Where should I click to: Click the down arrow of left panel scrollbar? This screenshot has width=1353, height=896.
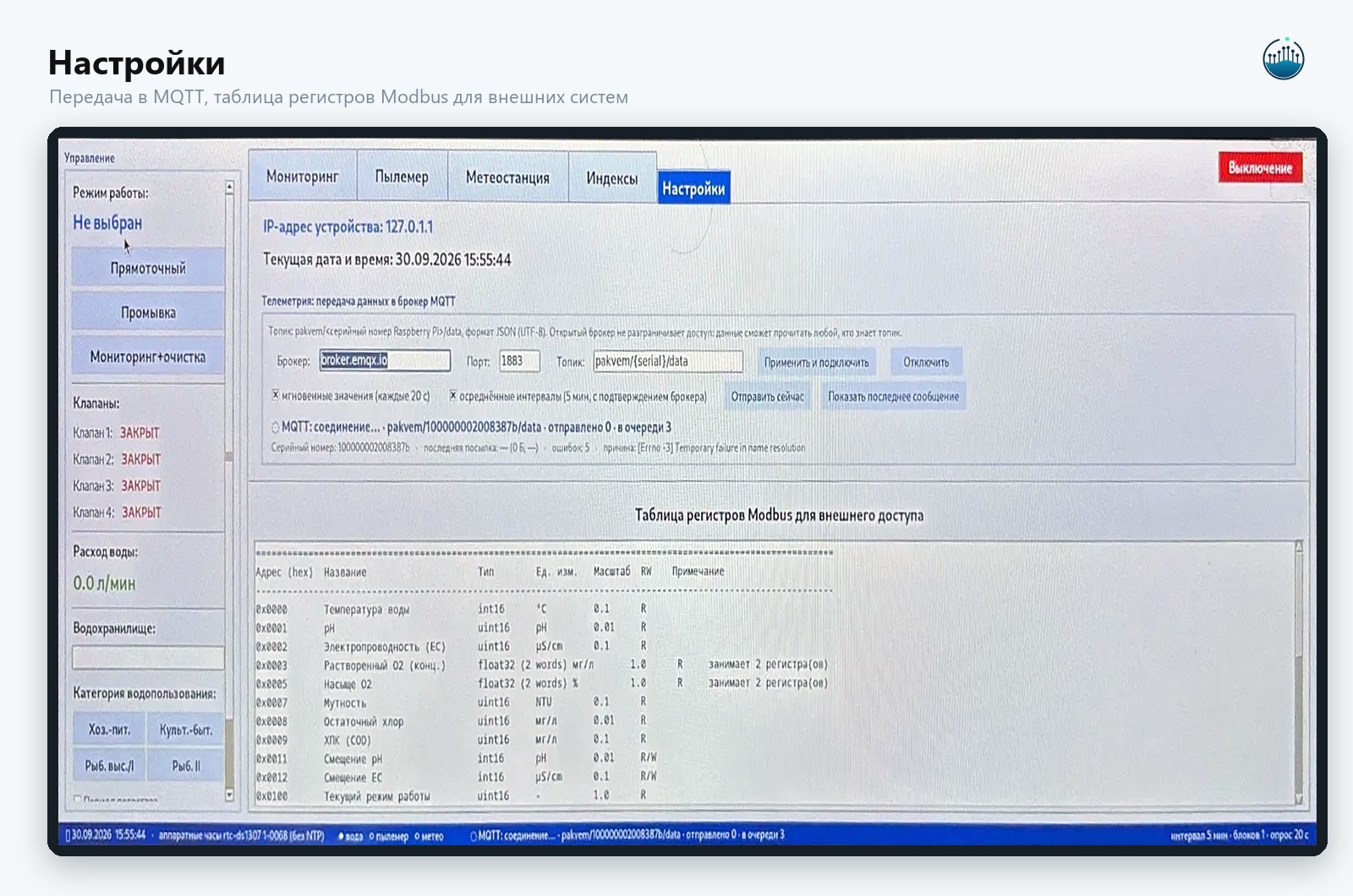(x=229, y=795)
